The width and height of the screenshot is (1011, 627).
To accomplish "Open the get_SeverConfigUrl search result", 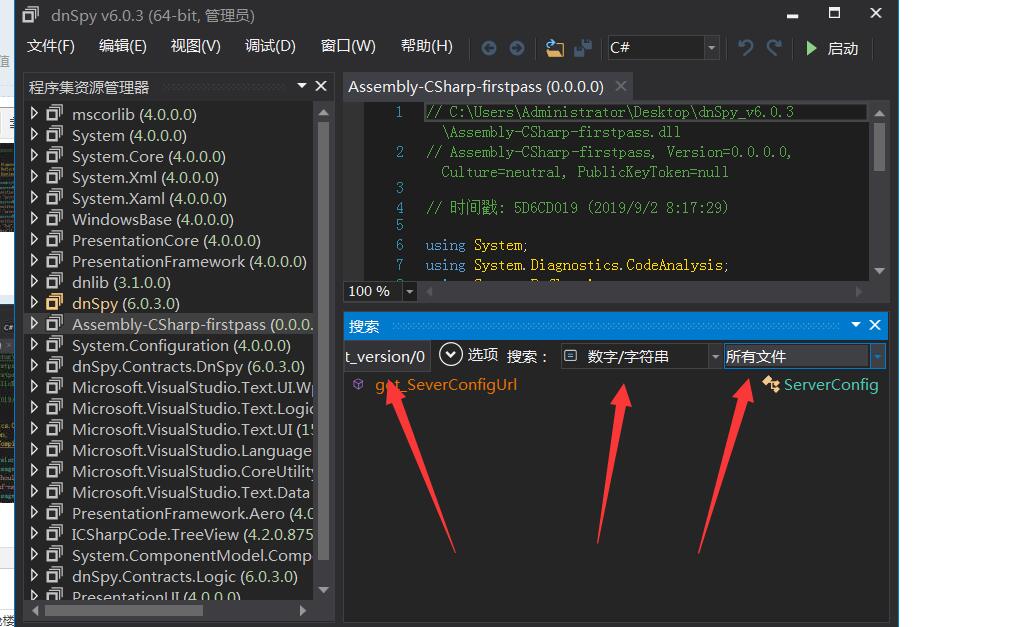I will (446, 385).
